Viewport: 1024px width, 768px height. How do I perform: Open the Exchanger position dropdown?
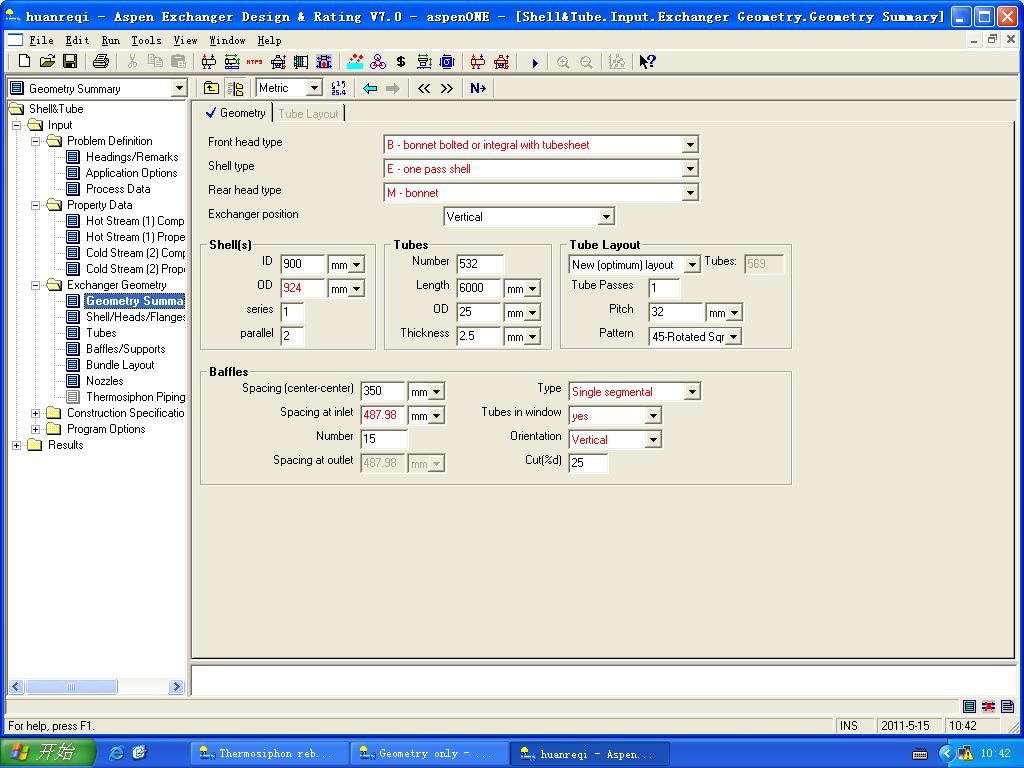point(605,217)
